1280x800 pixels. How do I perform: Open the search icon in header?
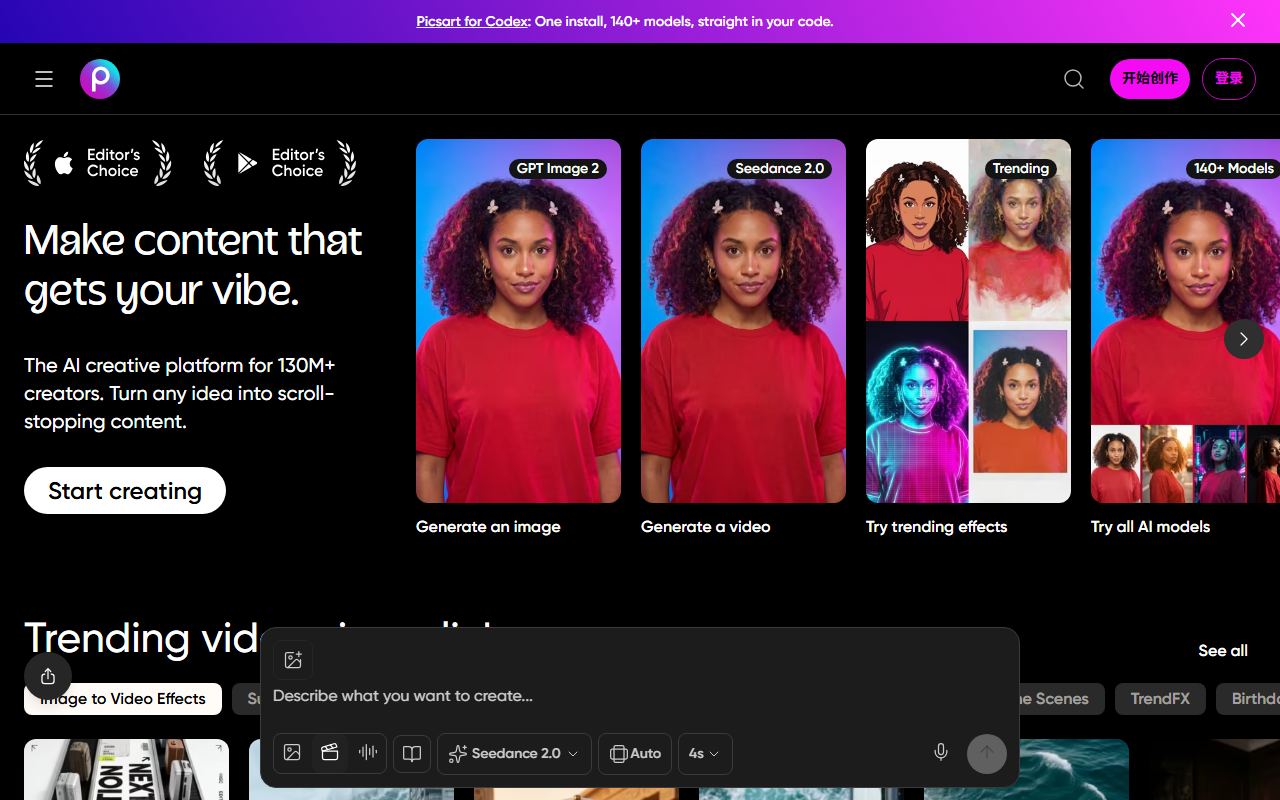[x=1074, y=79]
